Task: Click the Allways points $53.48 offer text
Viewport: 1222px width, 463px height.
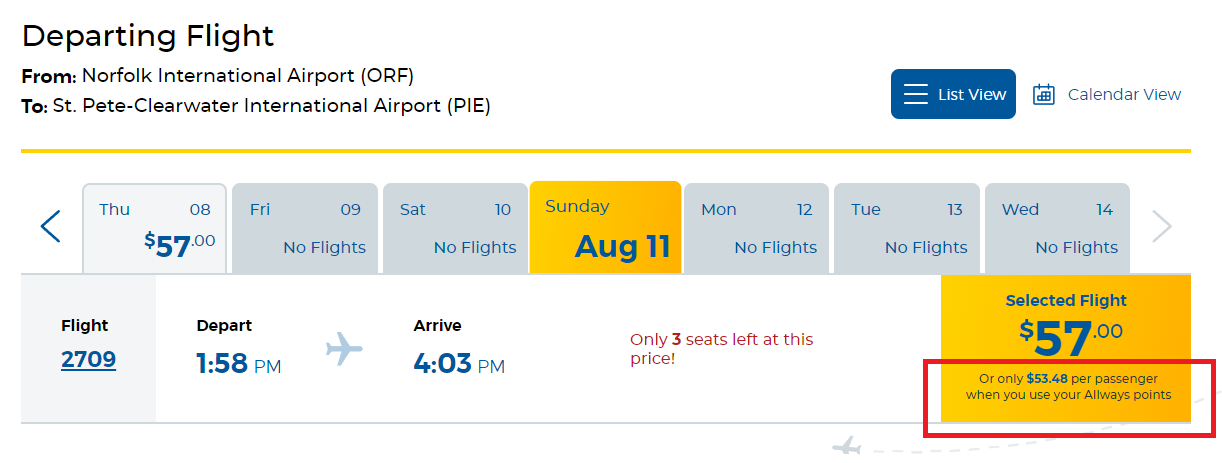Action: click(1067, 387)
